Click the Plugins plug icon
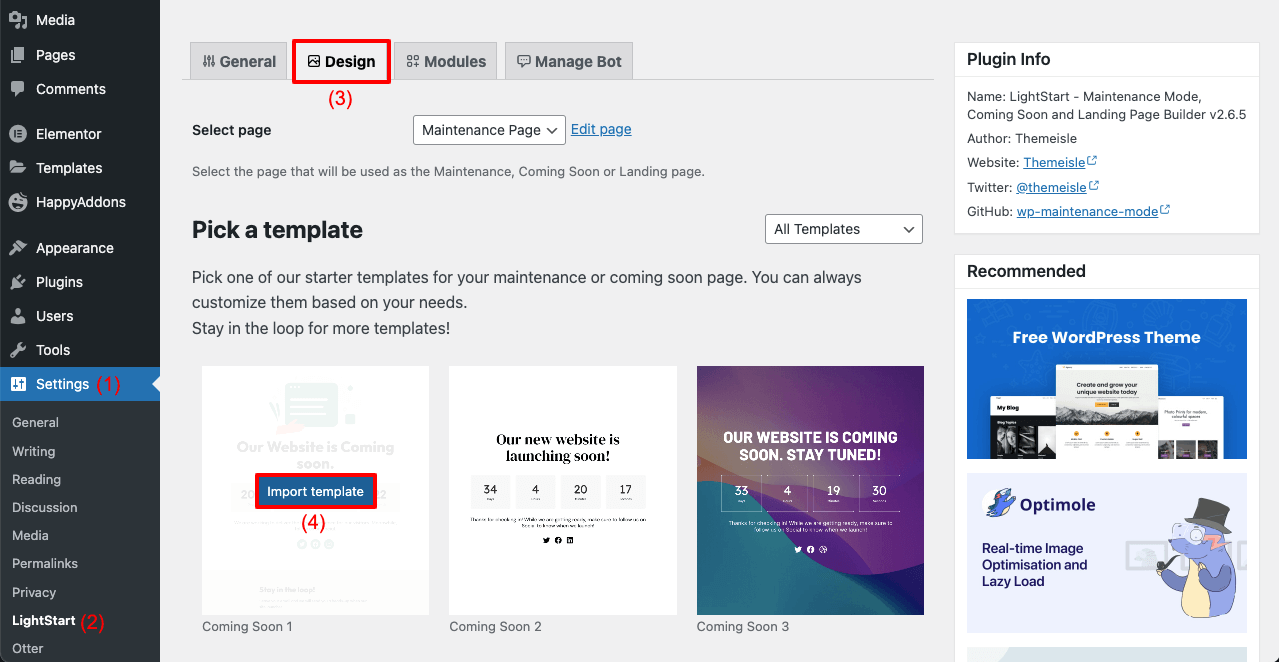Image resolution: width=1279 pixels, height=662 pixels. pos(18,282)
